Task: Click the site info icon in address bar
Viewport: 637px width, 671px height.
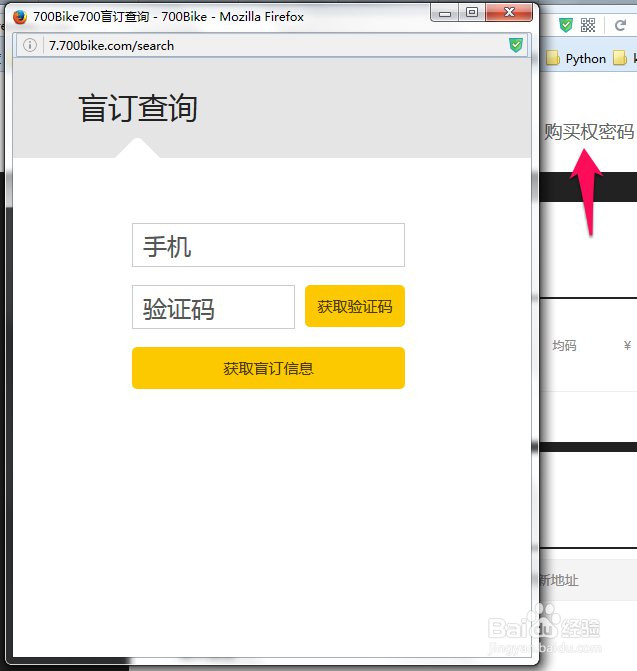Action: (30, 45)
